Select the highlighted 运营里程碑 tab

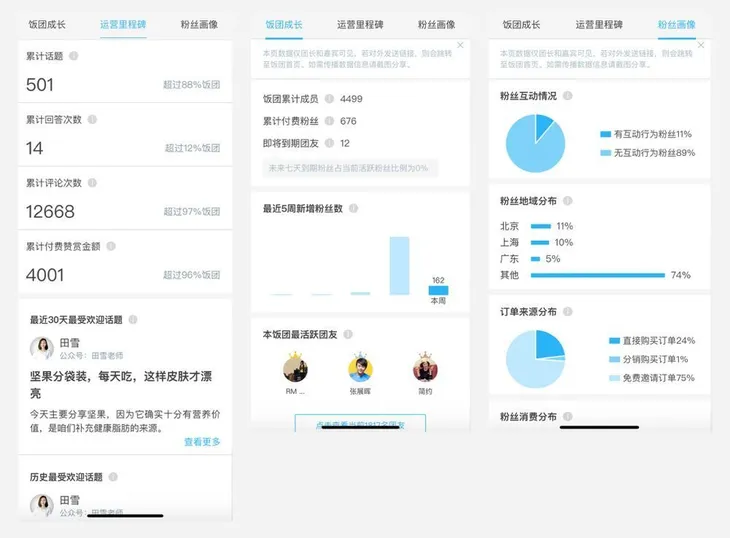point(122,23)
